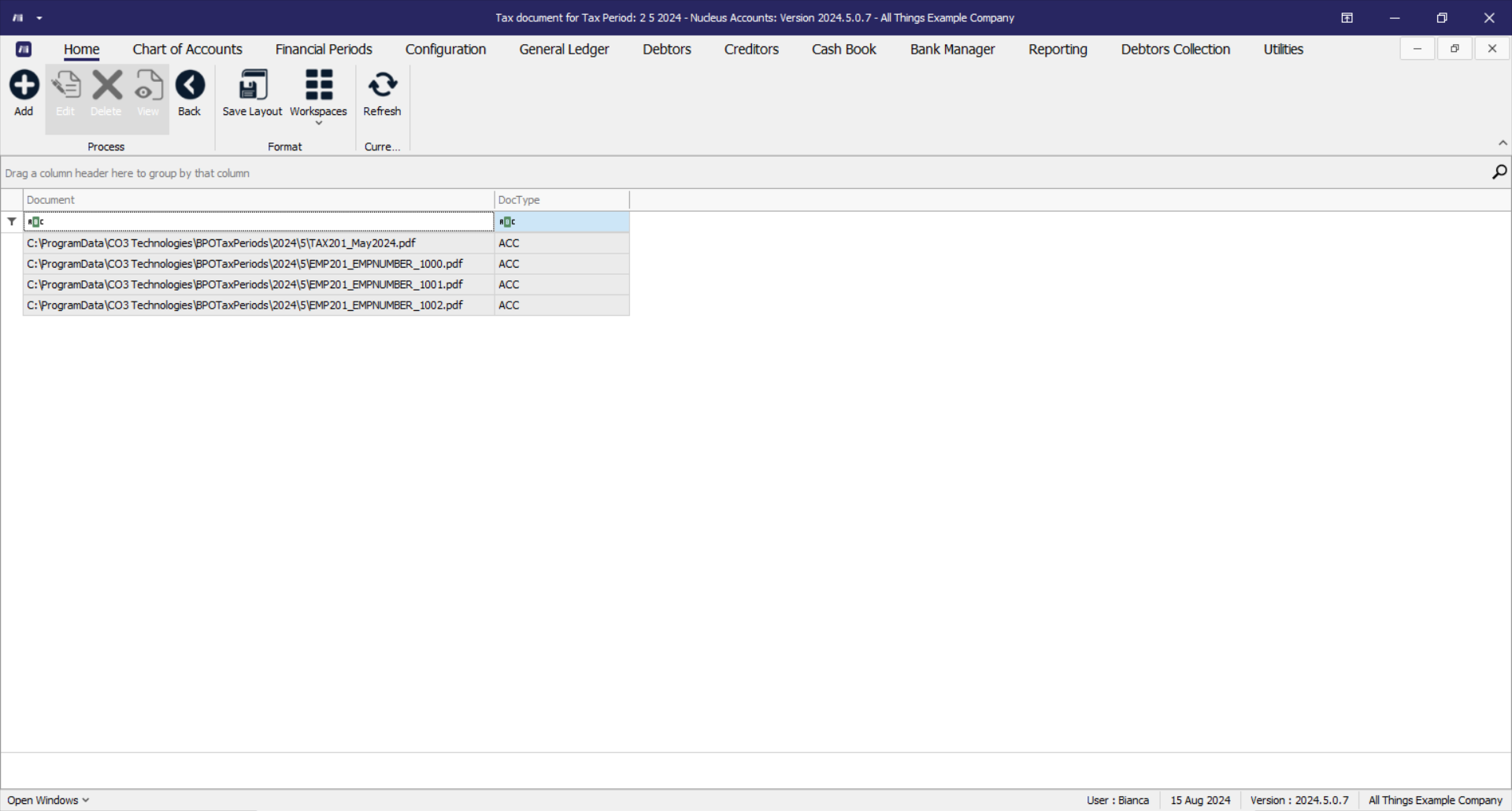1512x811 pixels.
Task: Switch to the Utilities tab
Action: tap(1284, 49)
